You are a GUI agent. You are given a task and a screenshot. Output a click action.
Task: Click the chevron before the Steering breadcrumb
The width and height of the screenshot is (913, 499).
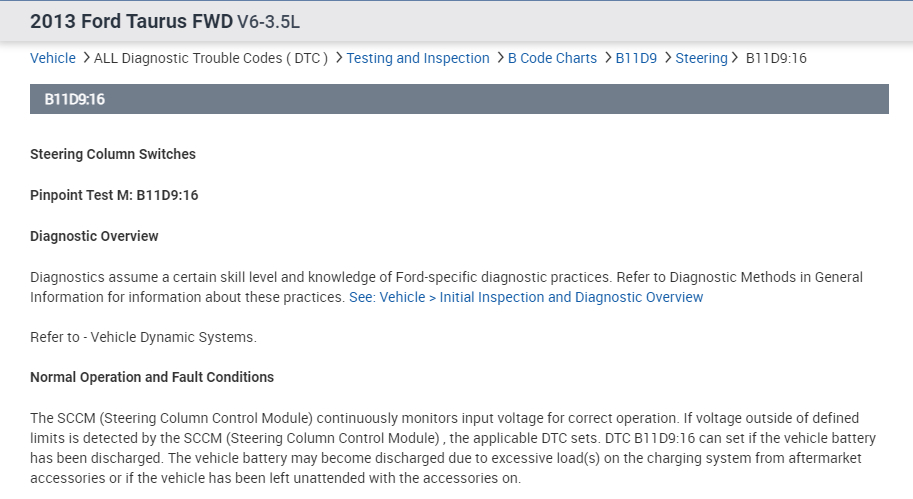tap(667, 58)
